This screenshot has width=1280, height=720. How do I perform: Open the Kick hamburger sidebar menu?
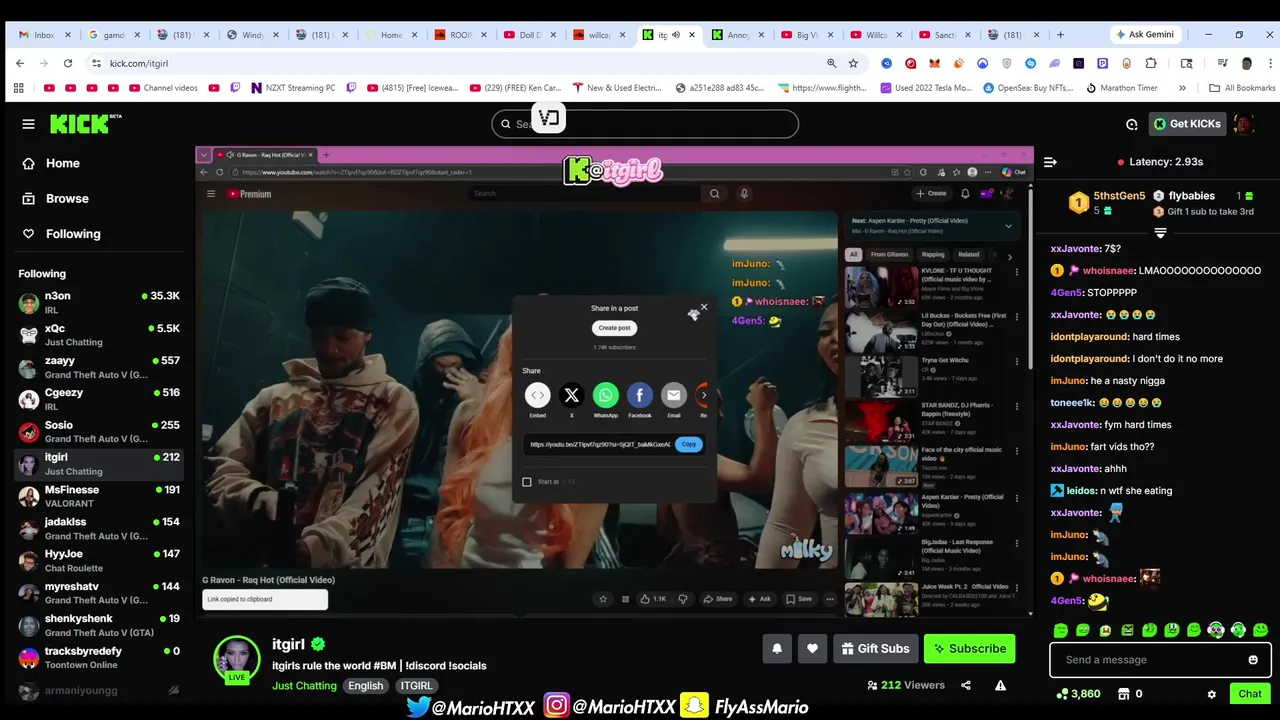(x=28, y=124)
